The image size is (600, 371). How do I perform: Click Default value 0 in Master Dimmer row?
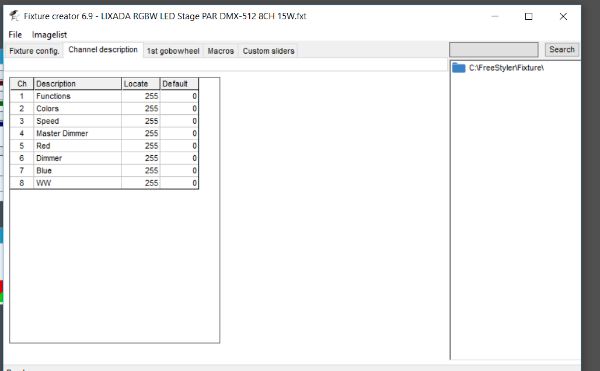(179, 133)
